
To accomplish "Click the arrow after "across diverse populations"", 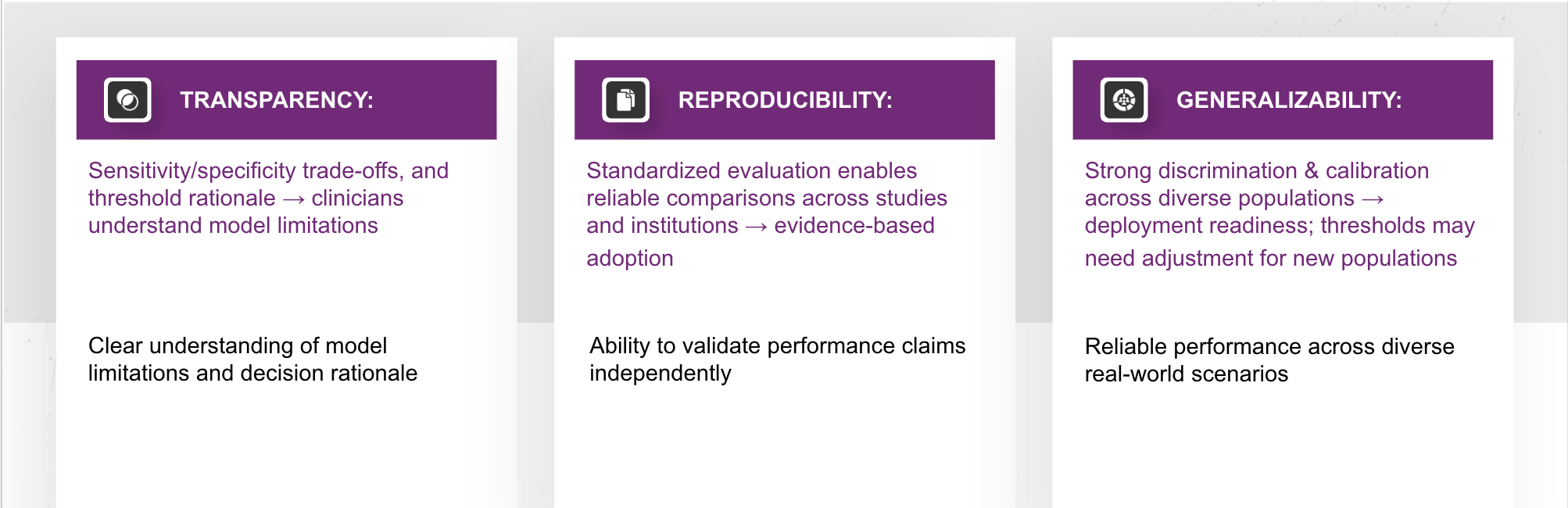I will coord(1373,200).
